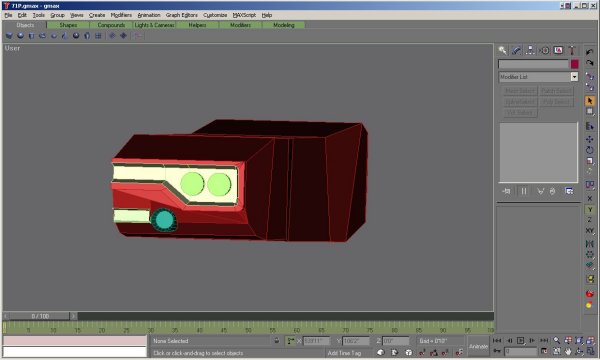Toggle the selection lock padlock

click(x=277, y=340)
